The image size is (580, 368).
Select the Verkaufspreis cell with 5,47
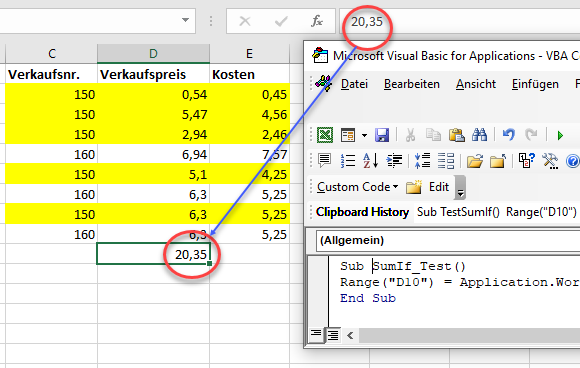pos(154,114)
